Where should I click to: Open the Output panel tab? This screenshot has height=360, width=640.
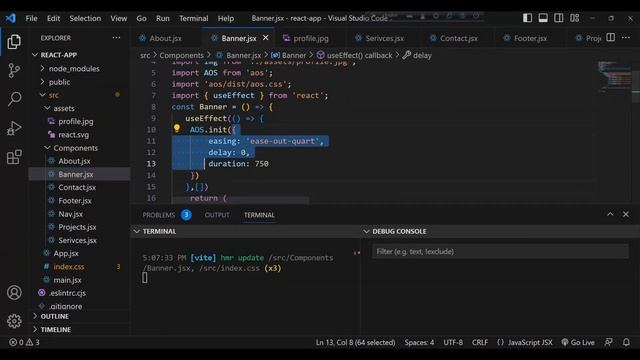pos(217,215)
